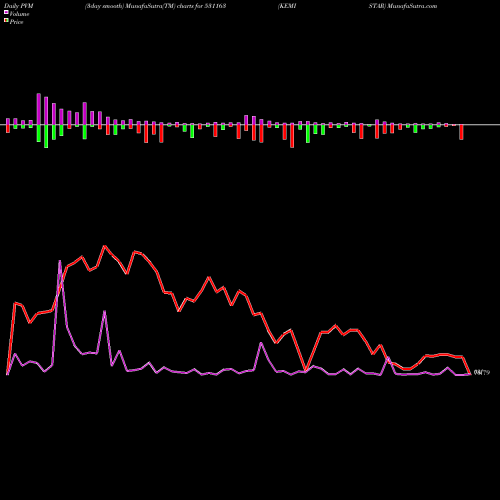Viewport: 500px width, 500px height.
Task: Click the '(KEMI' symbol text
Action: click(287, 6)
